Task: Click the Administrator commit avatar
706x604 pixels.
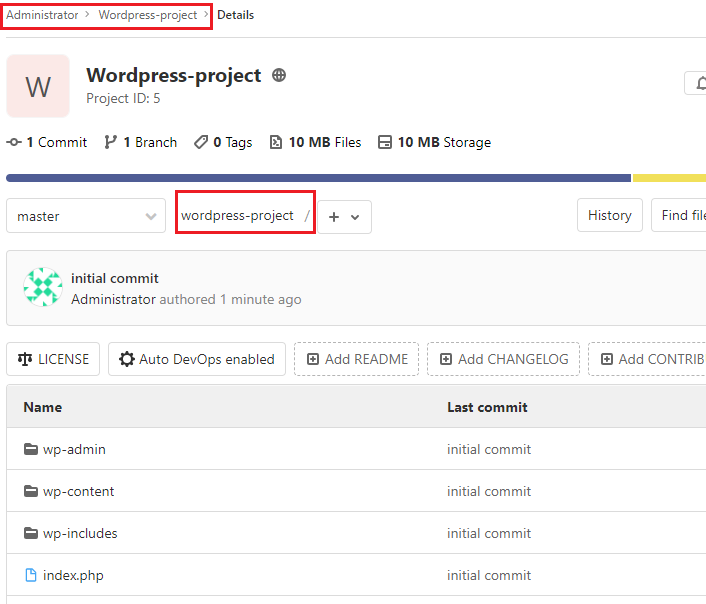Action: click(x=43, y=287)
